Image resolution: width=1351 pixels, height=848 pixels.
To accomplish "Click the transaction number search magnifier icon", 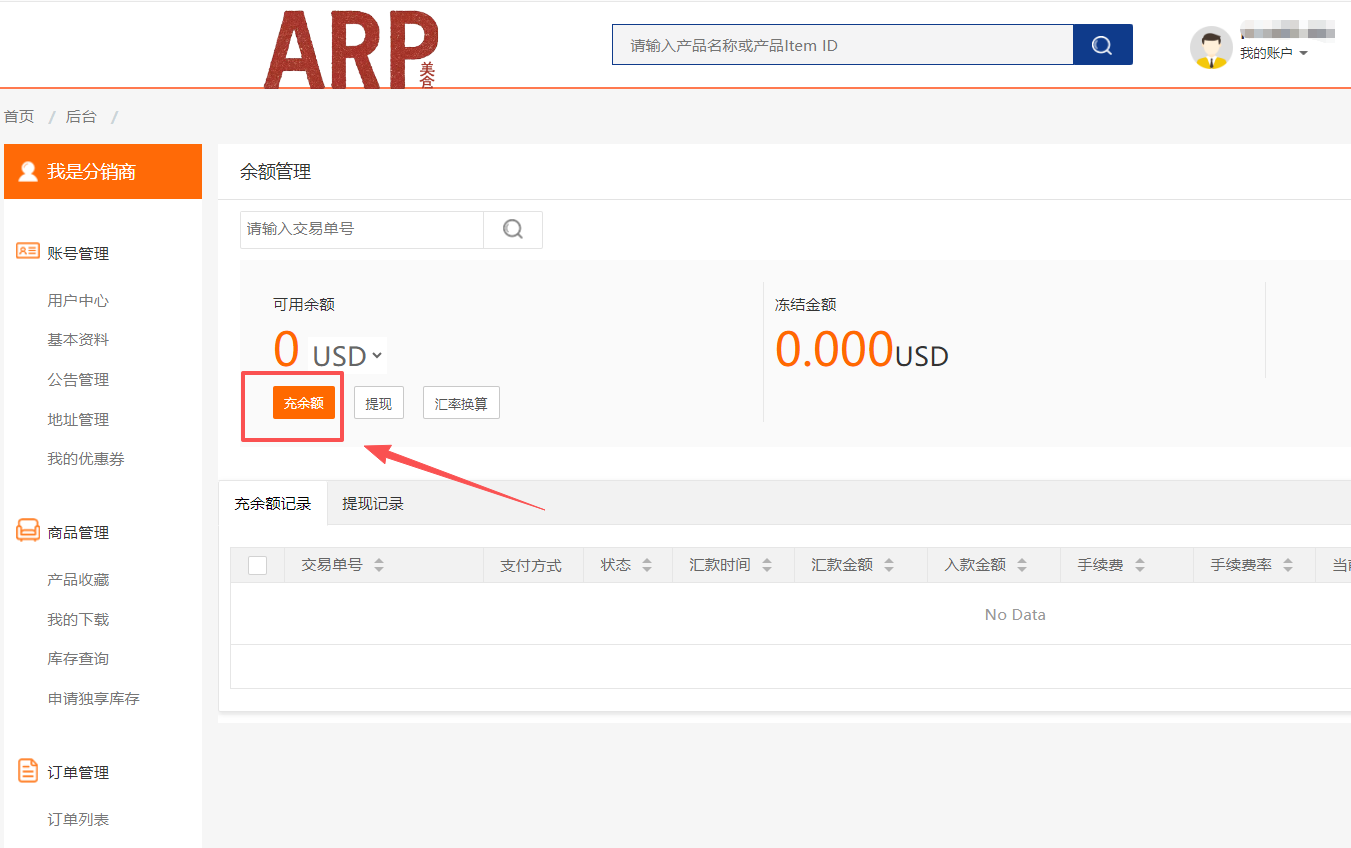I will (513, 229).
